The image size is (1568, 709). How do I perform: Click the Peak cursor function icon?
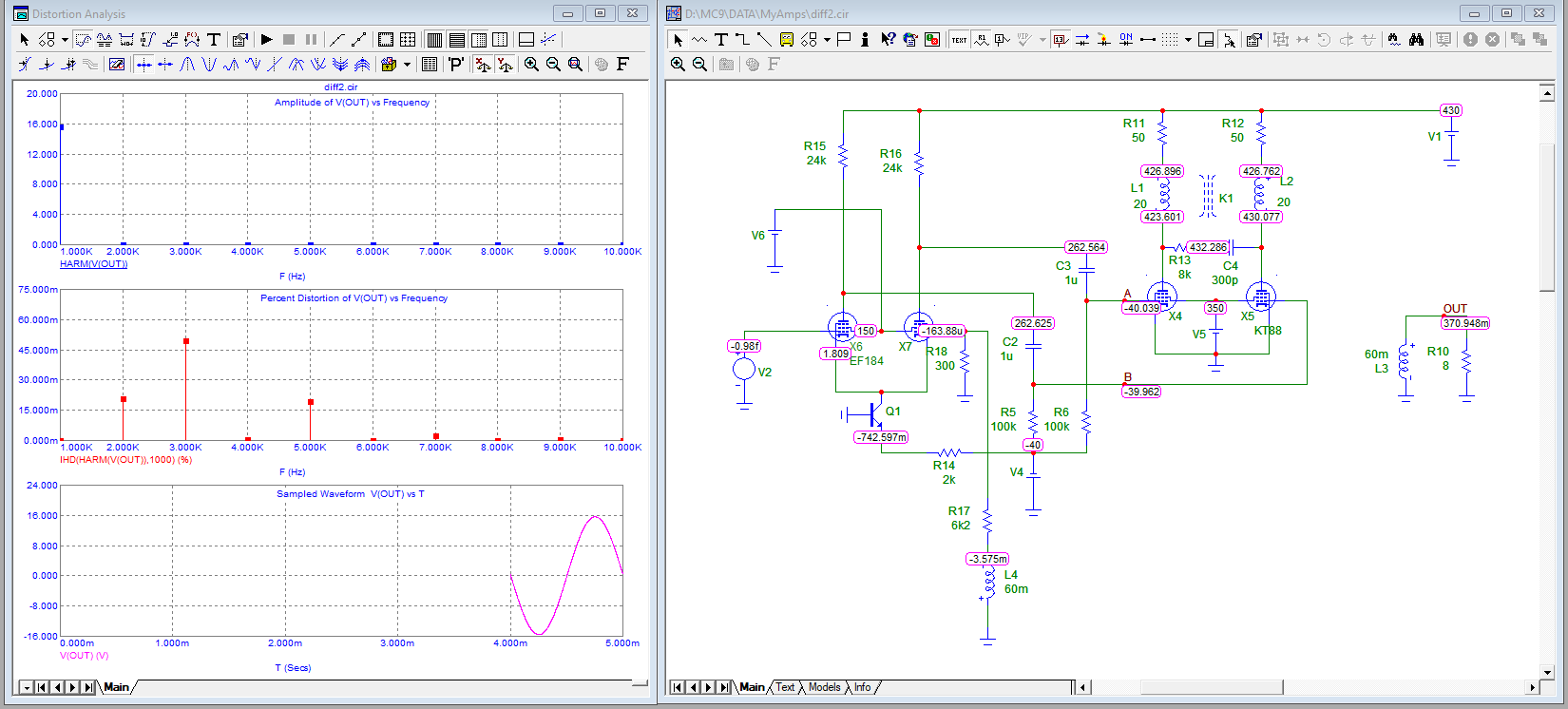(x=187, y=64)
